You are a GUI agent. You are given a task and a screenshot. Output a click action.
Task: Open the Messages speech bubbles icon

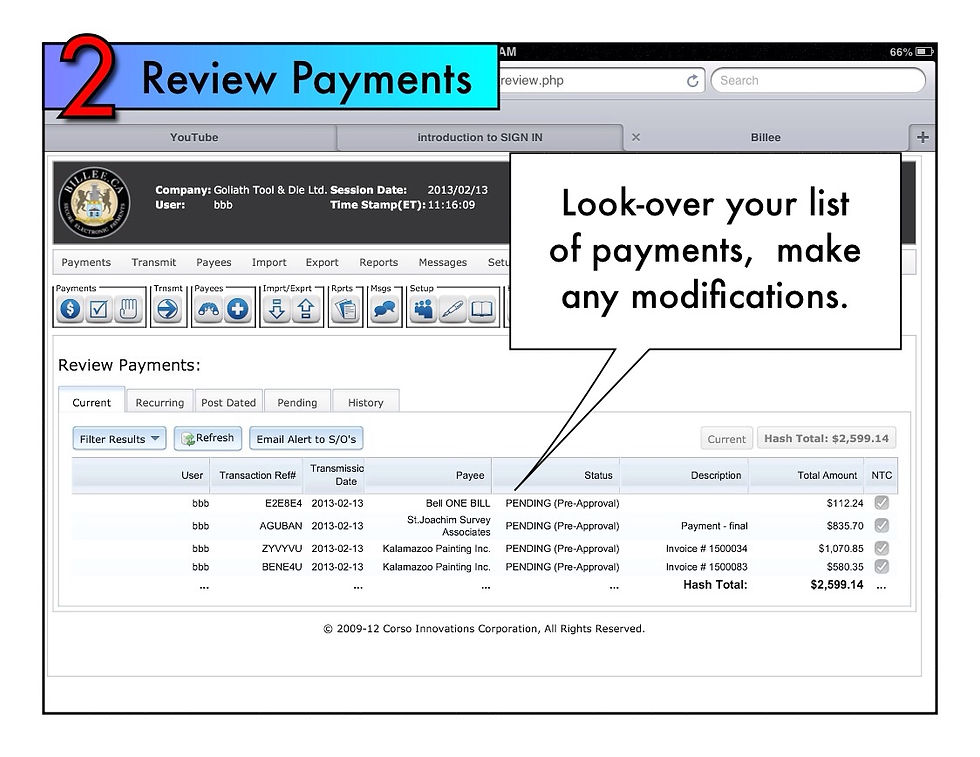[384, 309]
